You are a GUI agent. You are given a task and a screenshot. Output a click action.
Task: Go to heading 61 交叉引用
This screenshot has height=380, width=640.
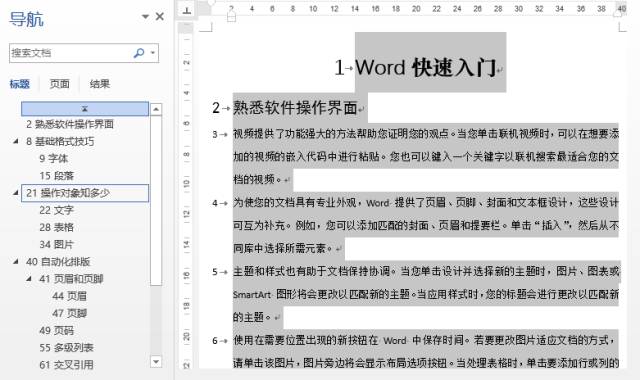[x=66, y=364]
